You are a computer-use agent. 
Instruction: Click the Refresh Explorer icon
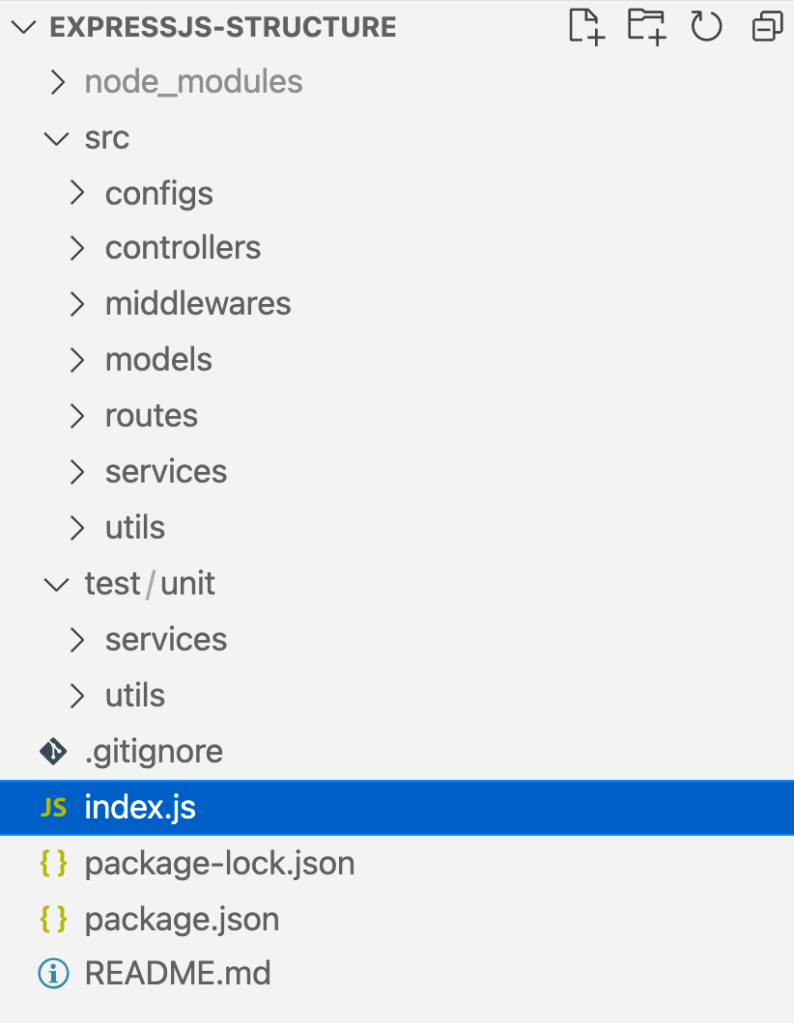coord(706,27)
